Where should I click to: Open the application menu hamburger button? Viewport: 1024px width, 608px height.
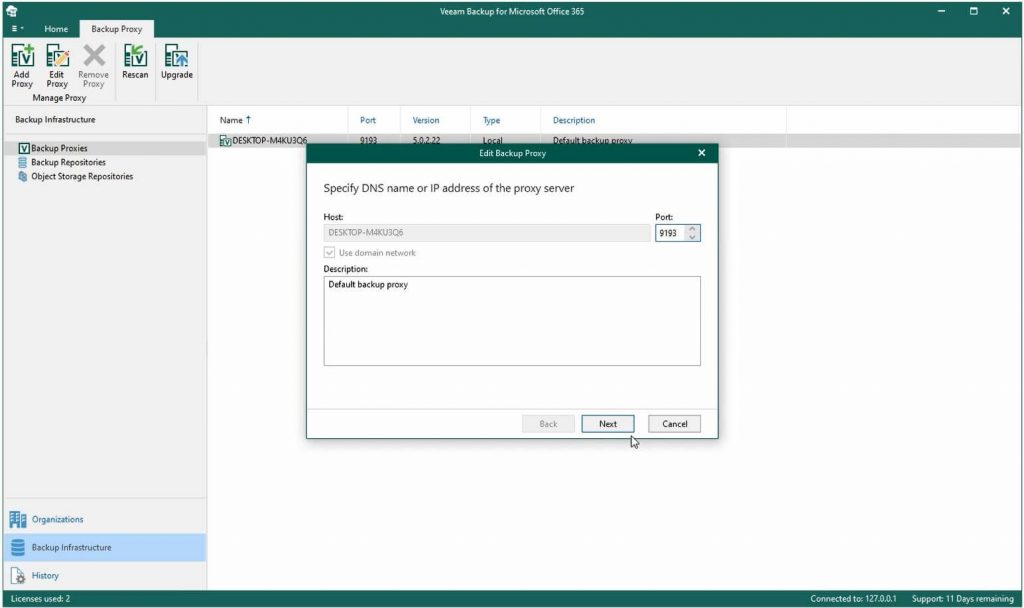pos(17,29)
